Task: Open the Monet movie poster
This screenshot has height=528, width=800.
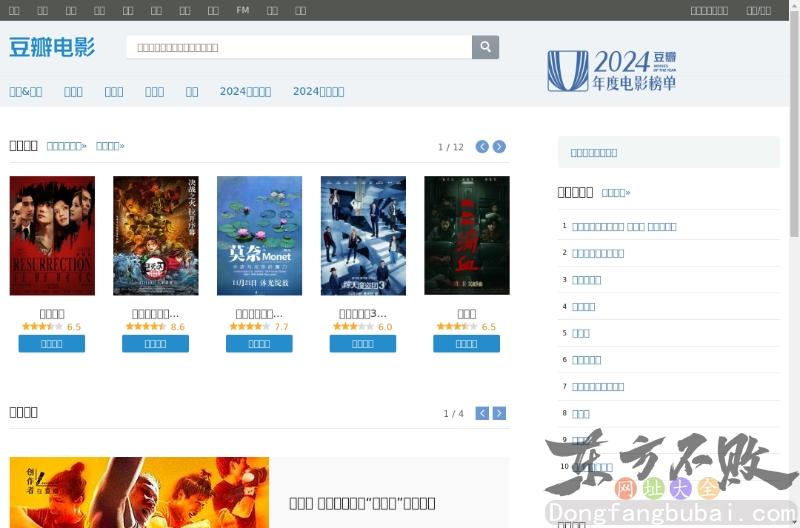Action: coord(259,236)
